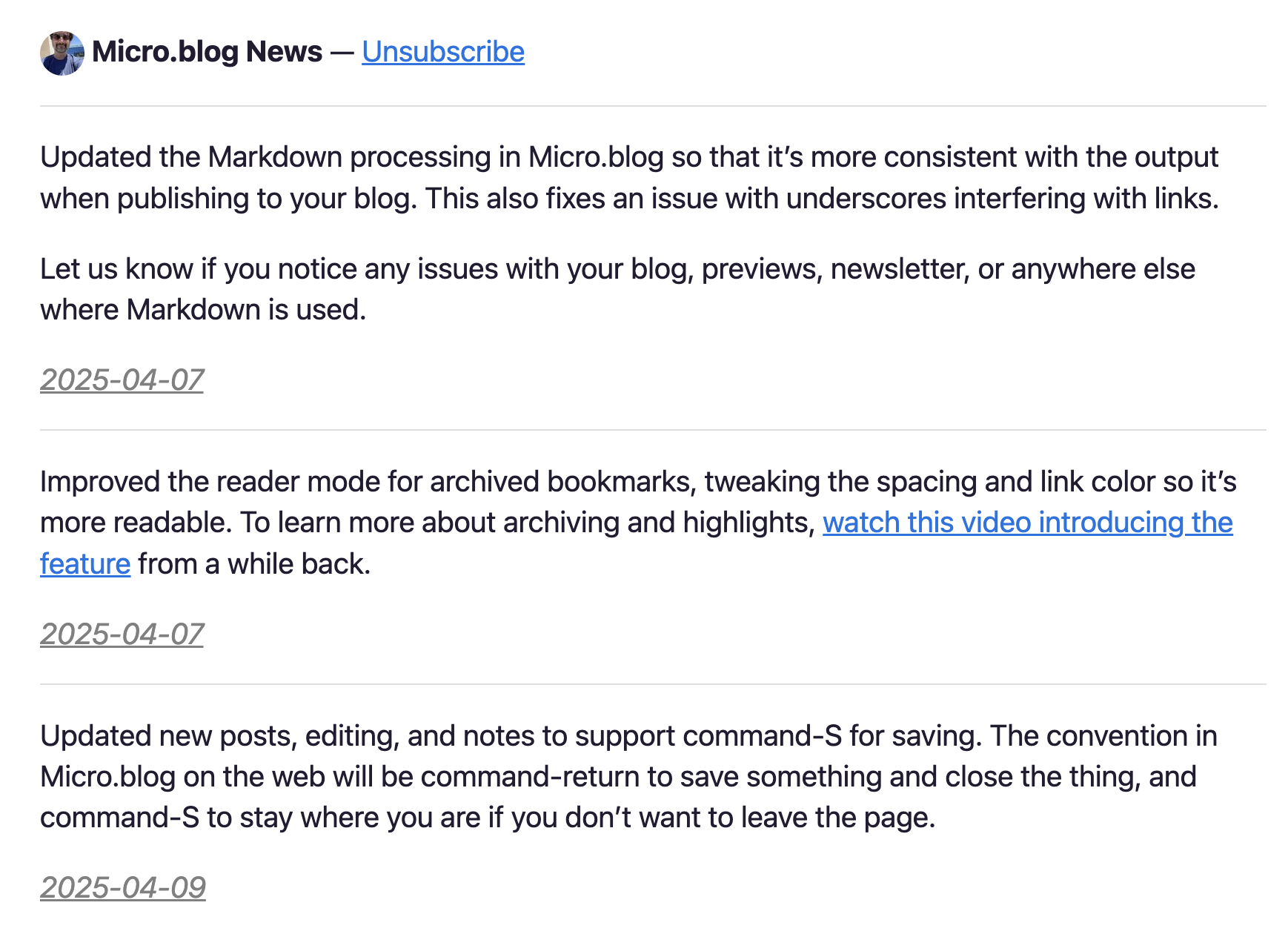
Task: Follow the "watch this video introducing the" link
Action: pos(1027,523)
